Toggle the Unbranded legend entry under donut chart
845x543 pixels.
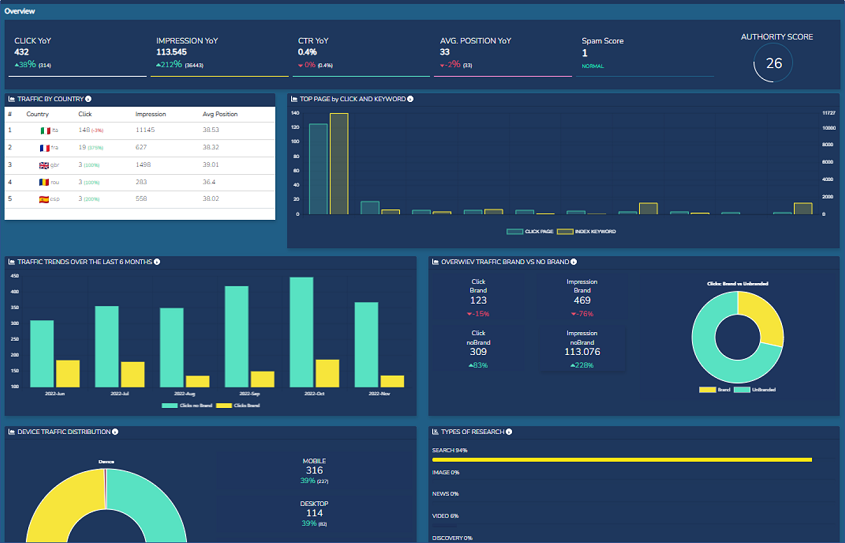(755, 389)
